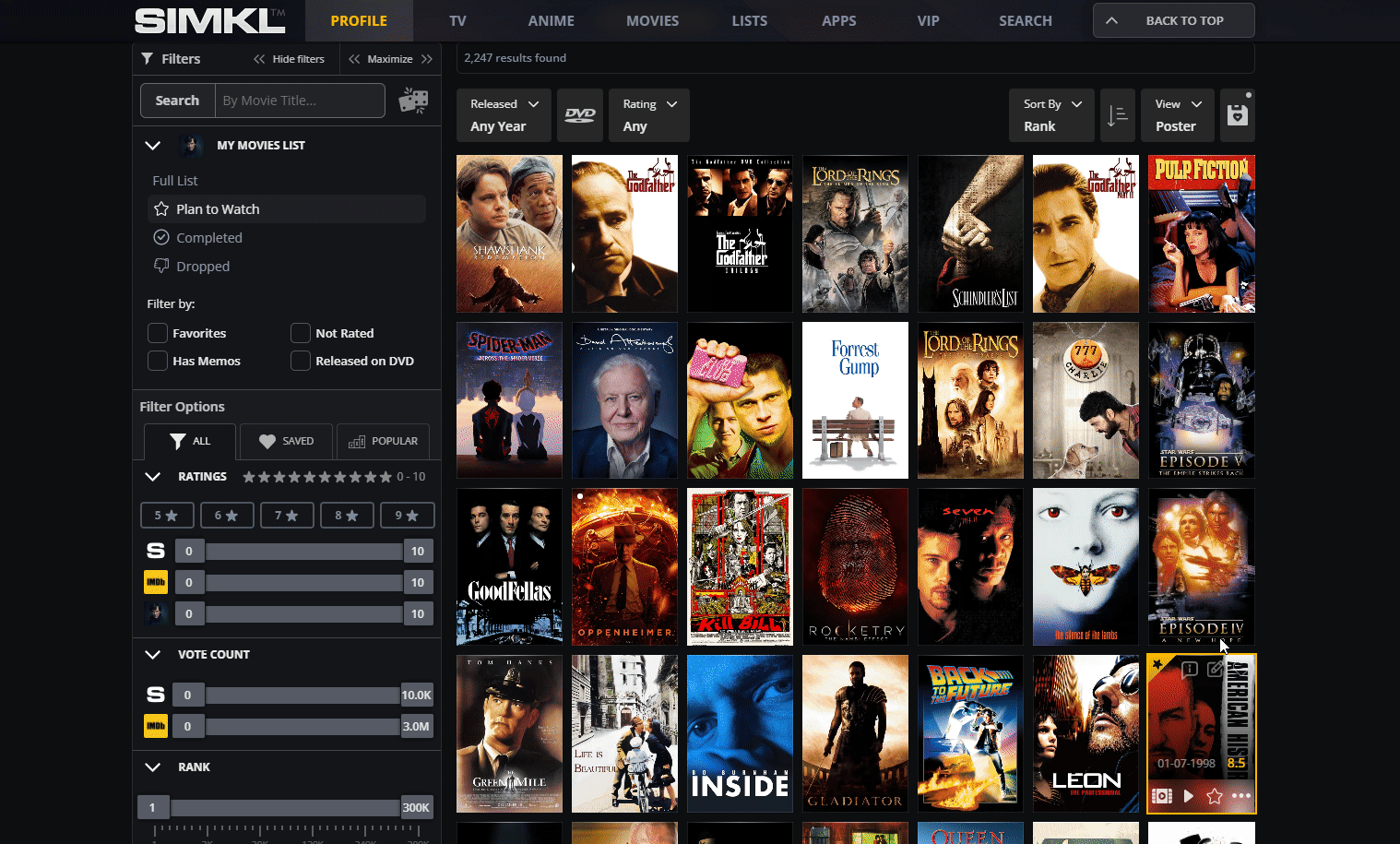The width and height of the screenshot is (1400, 844).
Task: Enable the Favorites checkbox
Action: [x=158, y=333]
